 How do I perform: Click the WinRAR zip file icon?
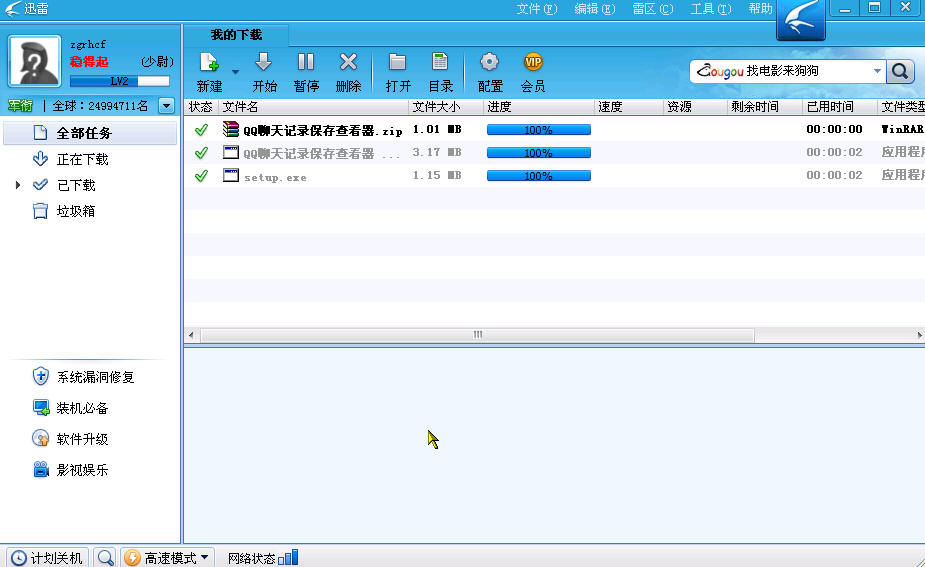pyautogui.click(x=231, y=129)
